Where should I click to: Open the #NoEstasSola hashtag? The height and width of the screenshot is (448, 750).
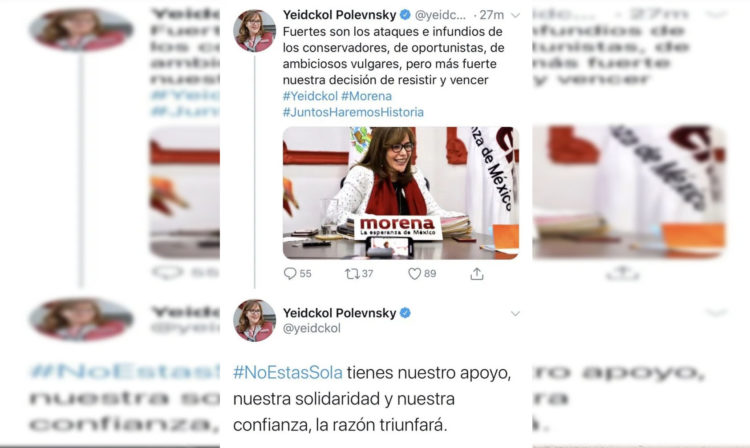288,372
